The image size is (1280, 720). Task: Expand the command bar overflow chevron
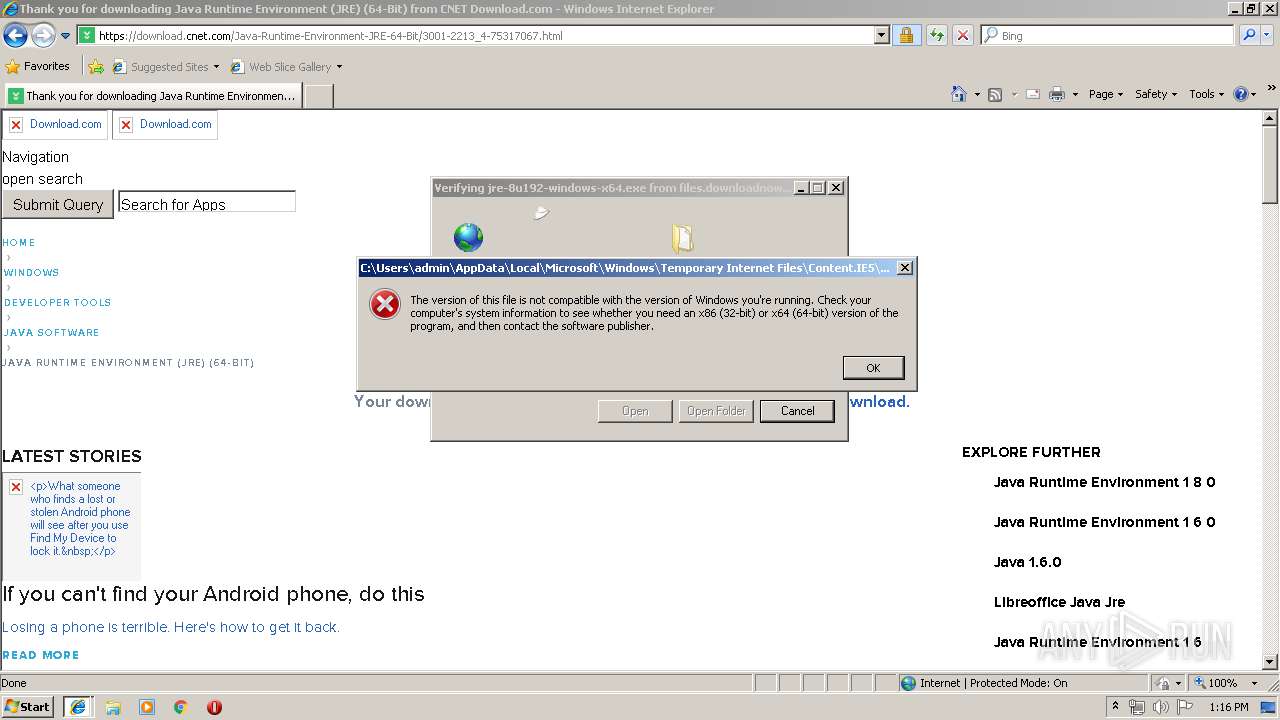point(1272,89)
